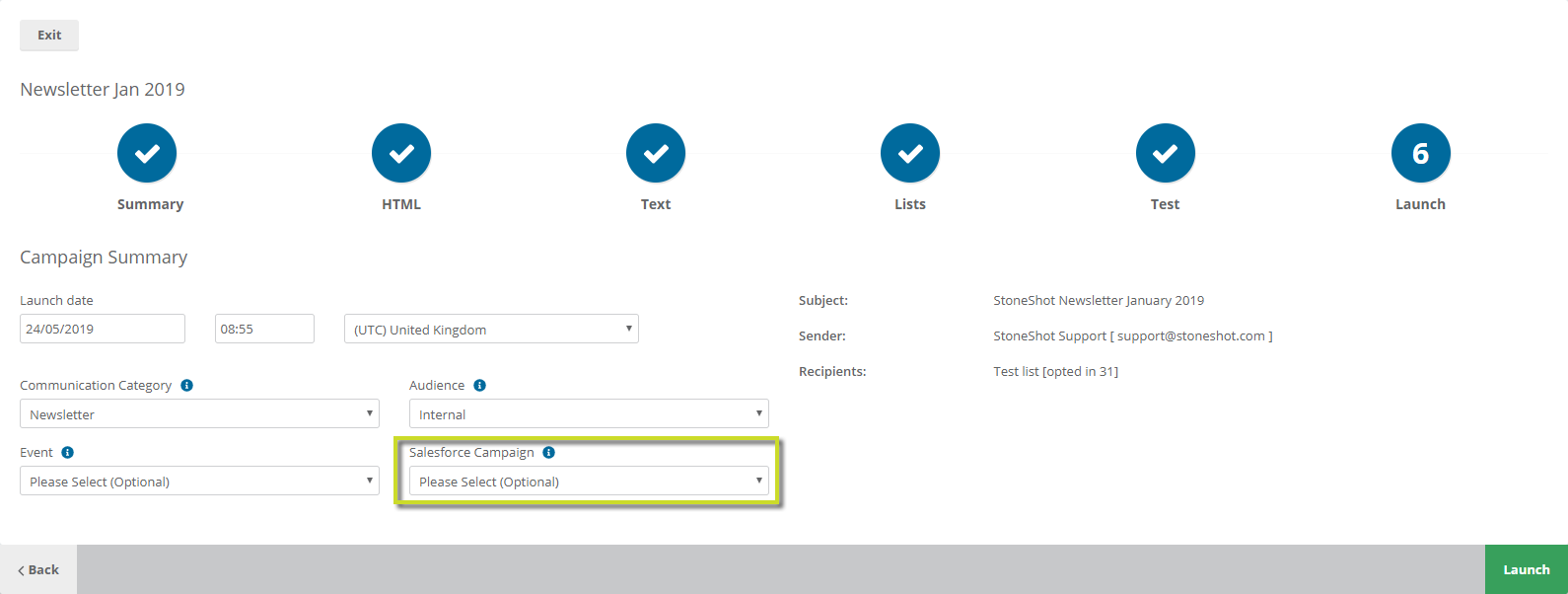
Task: Click the Back button
Action: tap(38, 569)
